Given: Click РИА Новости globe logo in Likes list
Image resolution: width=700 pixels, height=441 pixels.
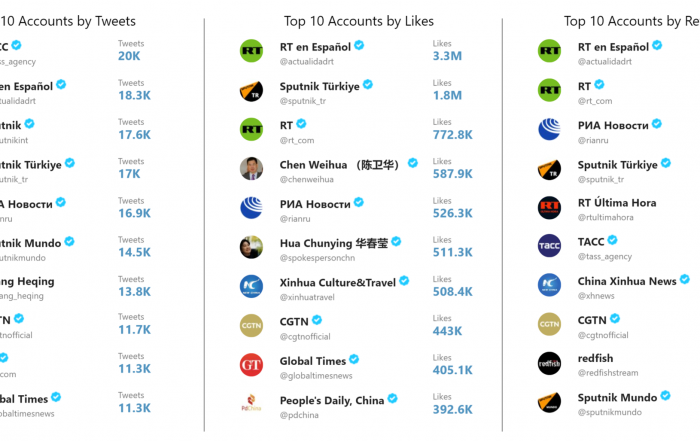Looking at the screenshot, I should (251, 208).
